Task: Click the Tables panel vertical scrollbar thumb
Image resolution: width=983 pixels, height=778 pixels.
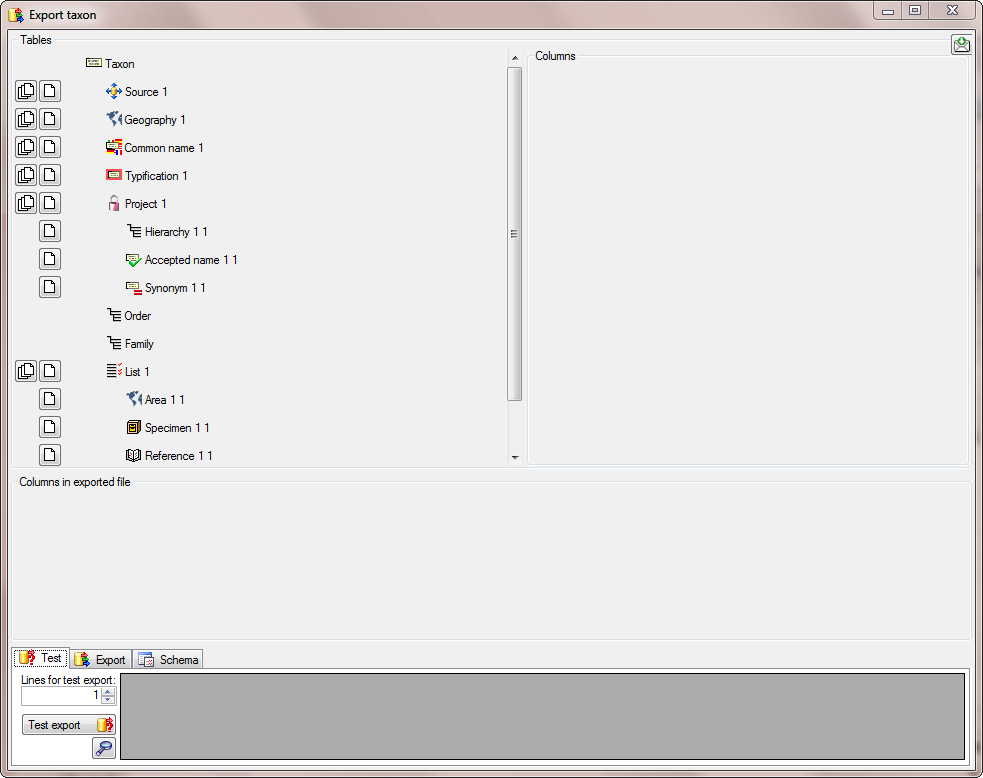Action: (514, 234)
